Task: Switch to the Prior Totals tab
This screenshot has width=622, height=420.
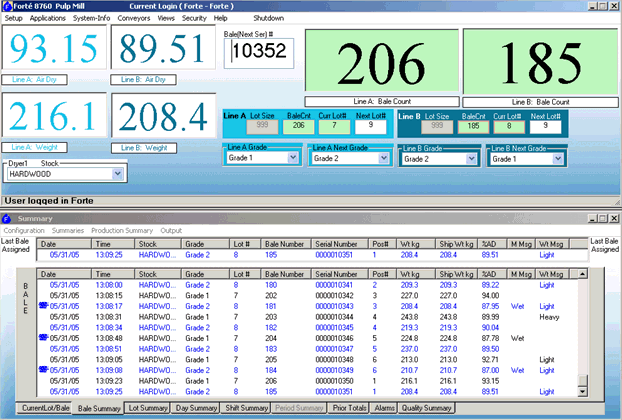Action: 349,408
